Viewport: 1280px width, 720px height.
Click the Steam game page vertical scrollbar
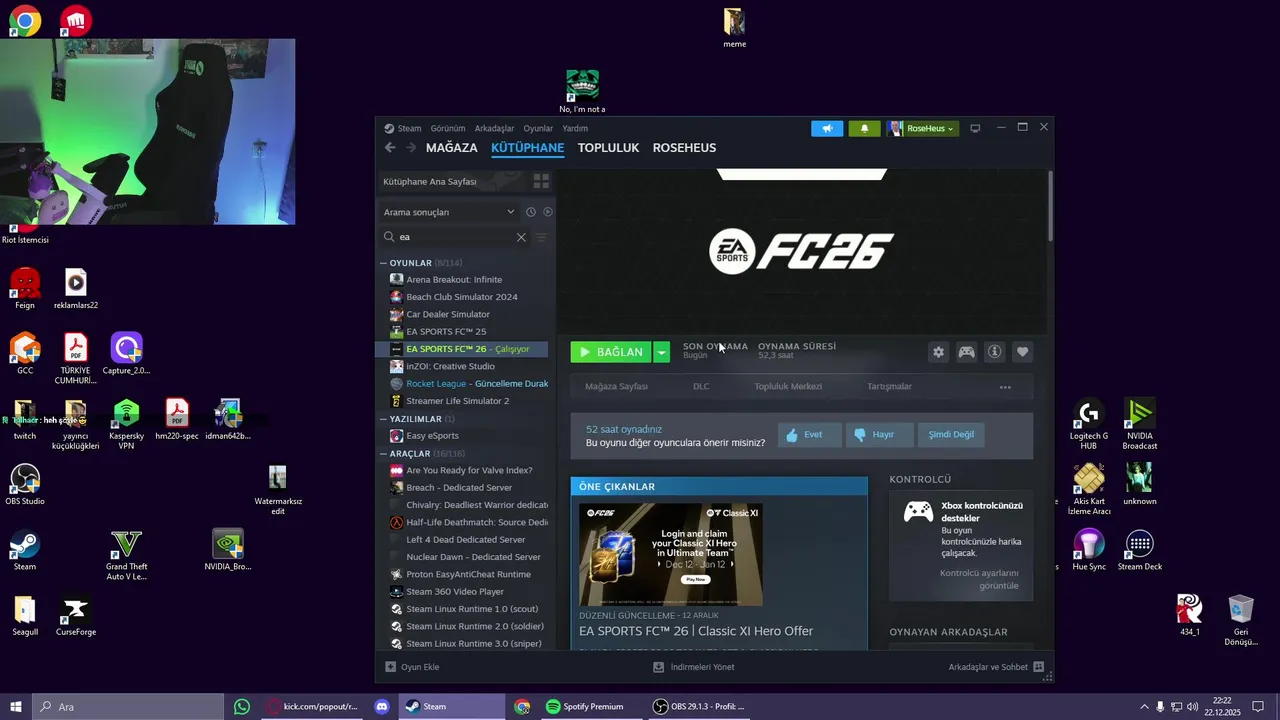tap(1050, 205)
